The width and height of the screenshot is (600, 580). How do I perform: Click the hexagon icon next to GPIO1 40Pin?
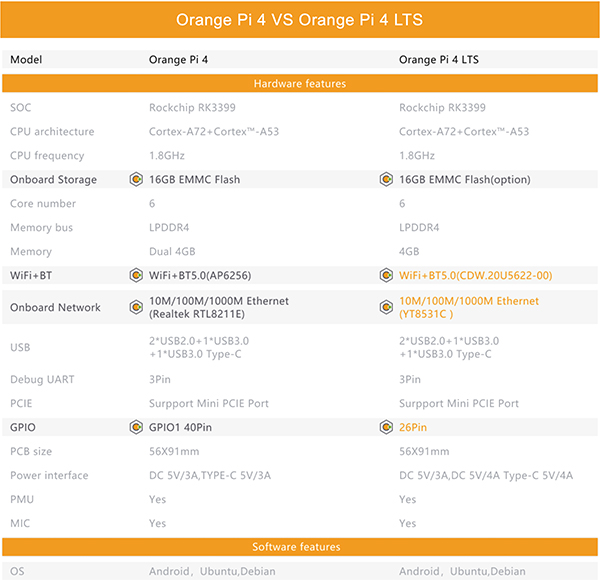136,427
